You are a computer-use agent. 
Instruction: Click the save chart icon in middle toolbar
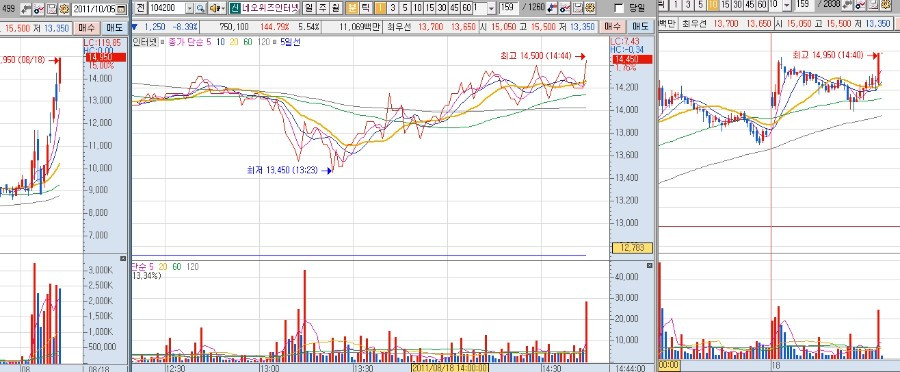coord(577,8)
